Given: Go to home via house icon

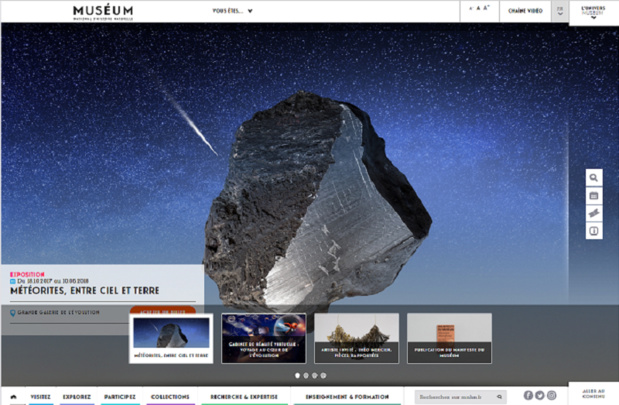Looking at the screenshot, I should 13,397.
